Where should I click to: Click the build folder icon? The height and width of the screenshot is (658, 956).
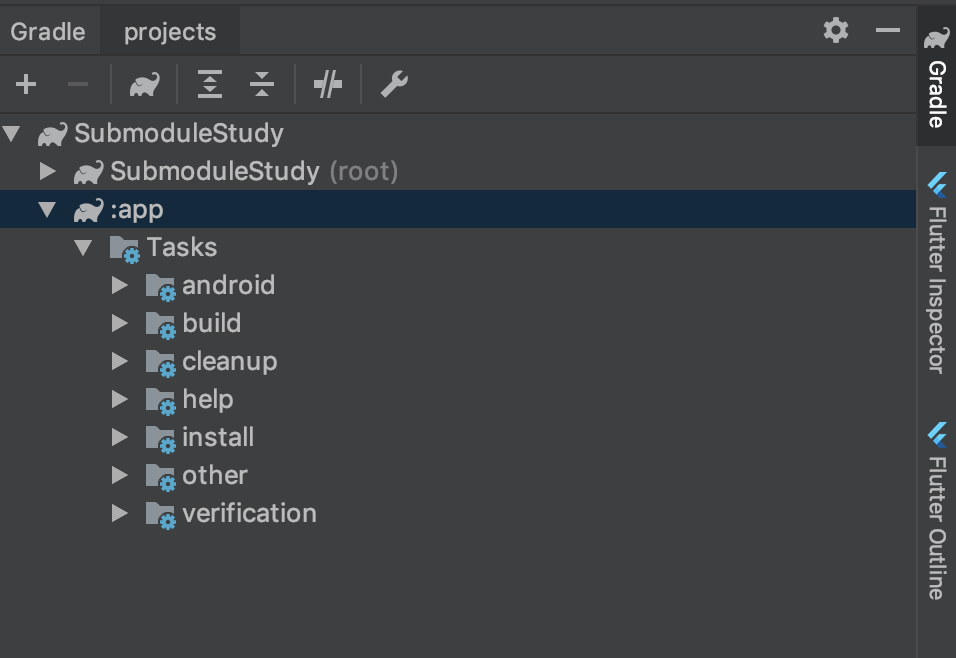161,325
